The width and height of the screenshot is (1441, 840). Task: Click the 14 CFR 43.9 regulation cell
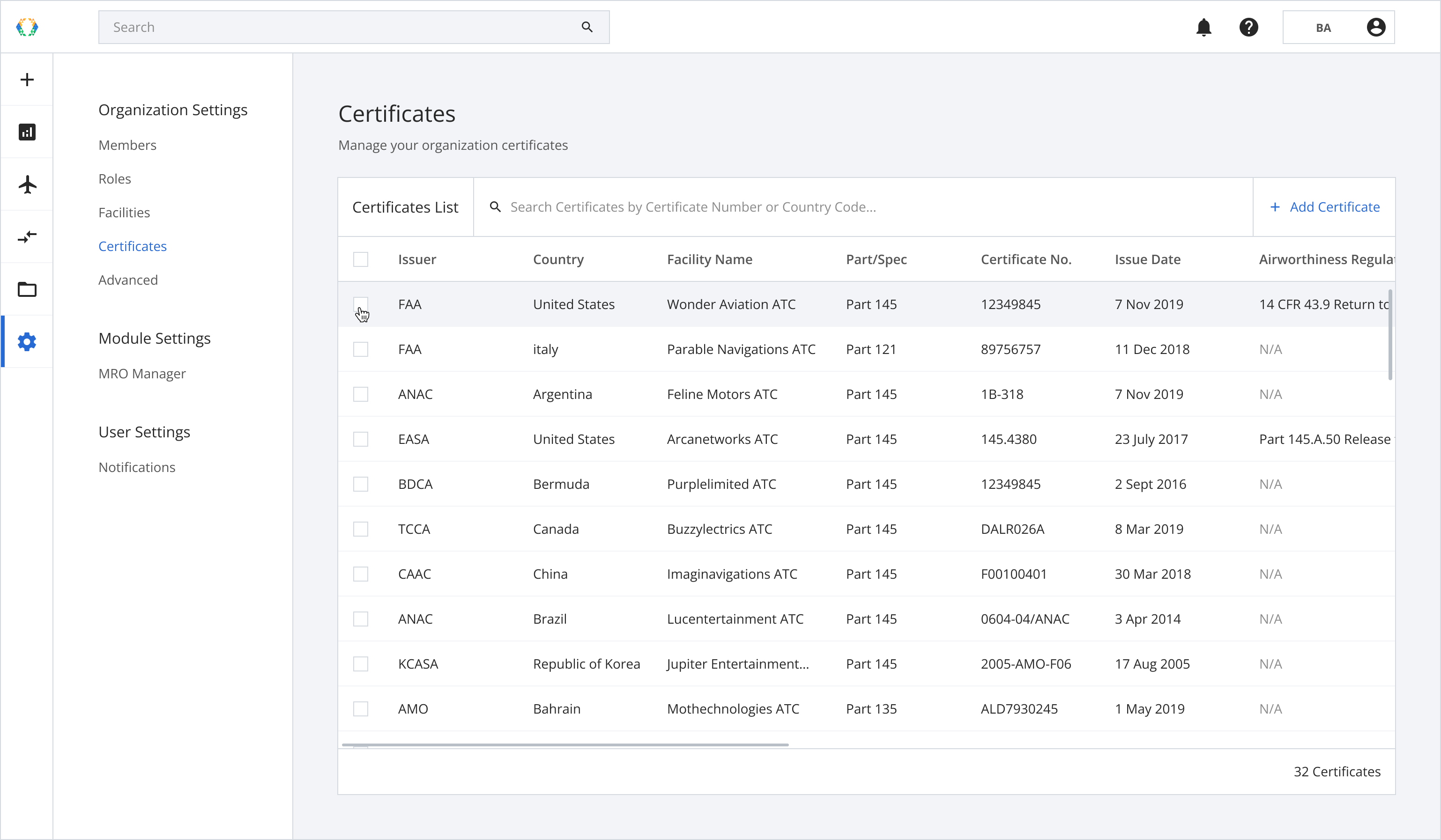click(1324, 304)
